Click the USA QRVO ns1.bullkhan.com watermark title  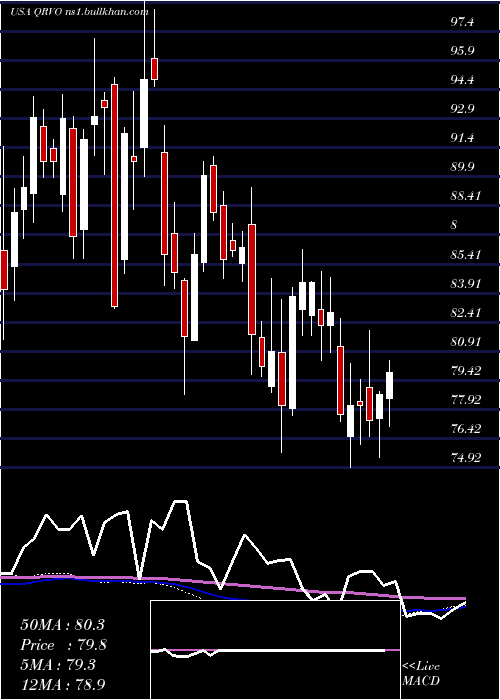pyautogui.click(x=79, y=12)
